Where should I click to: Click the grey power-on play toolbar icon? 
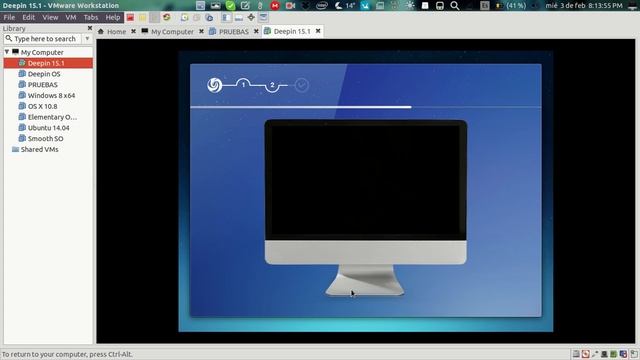[154, 18]
